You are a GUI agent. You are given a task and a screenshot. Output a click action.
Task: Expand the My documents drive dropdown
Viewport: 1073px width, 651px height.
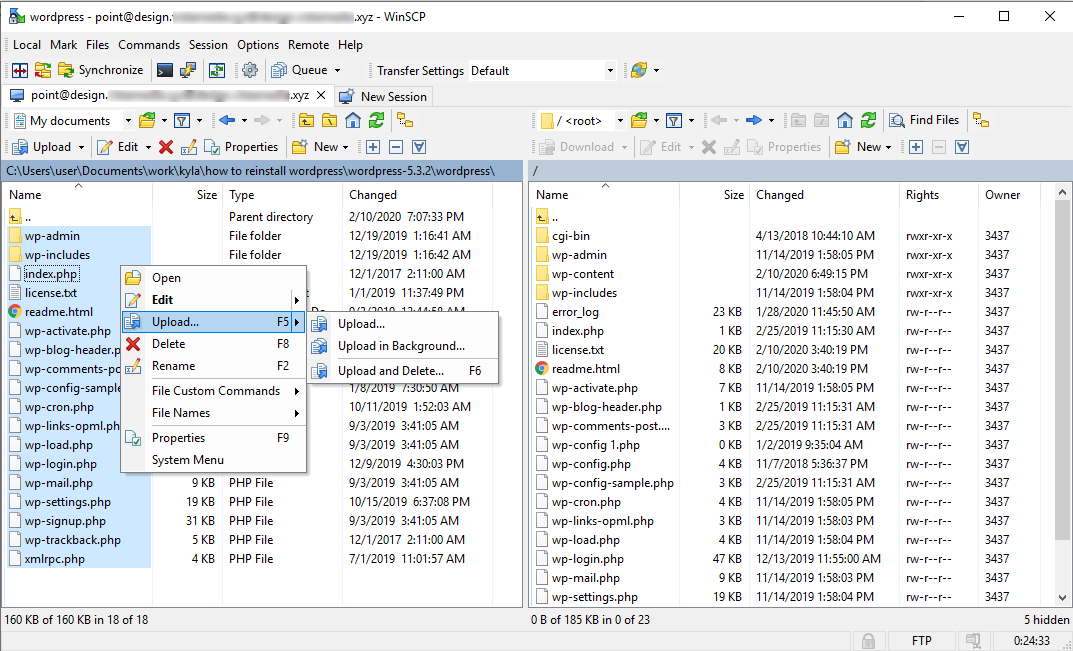click(128, 121)
